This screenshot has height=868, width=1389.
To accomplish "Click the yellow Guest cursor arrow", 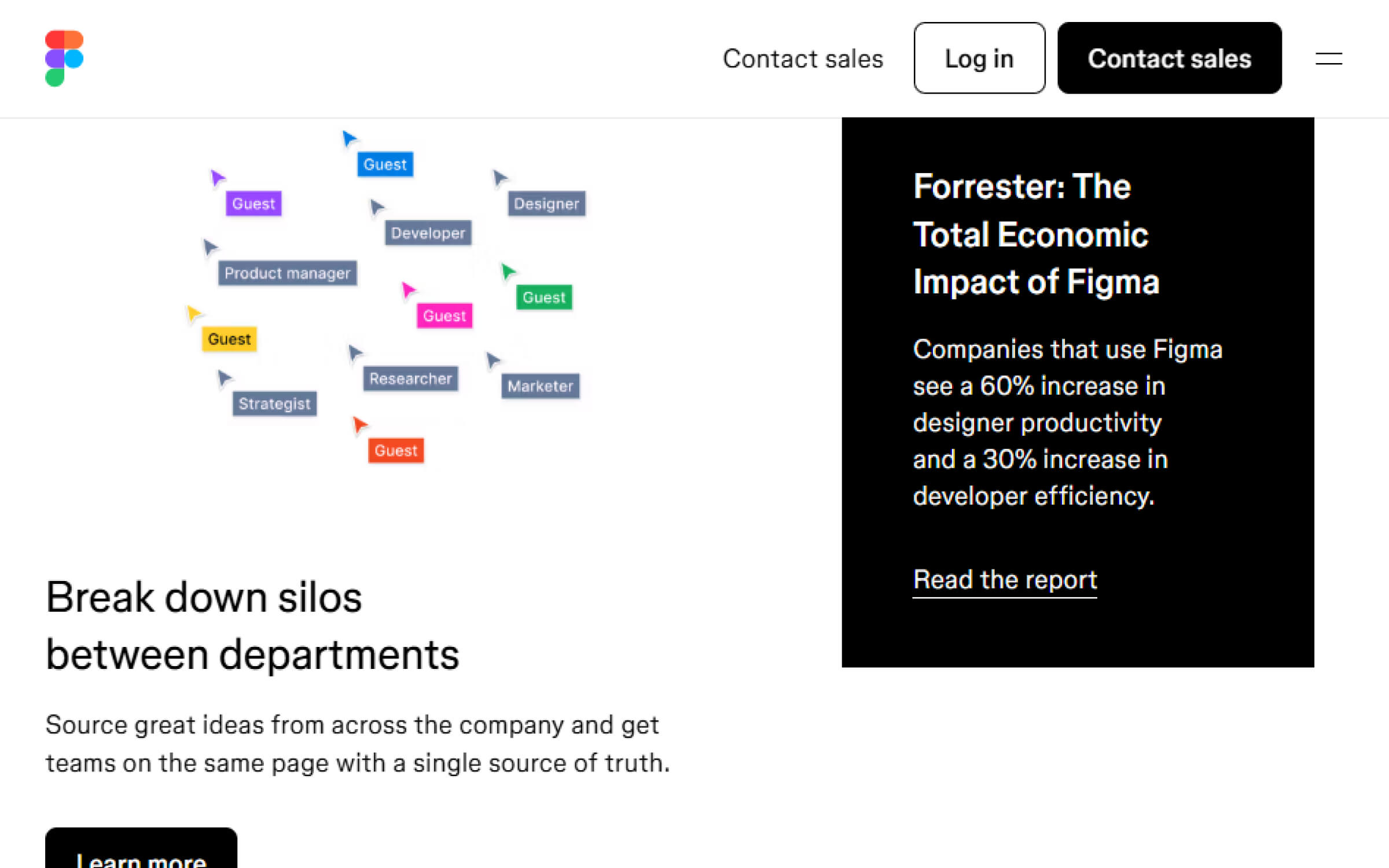I will pyautogui.click(x=193, y=314).
